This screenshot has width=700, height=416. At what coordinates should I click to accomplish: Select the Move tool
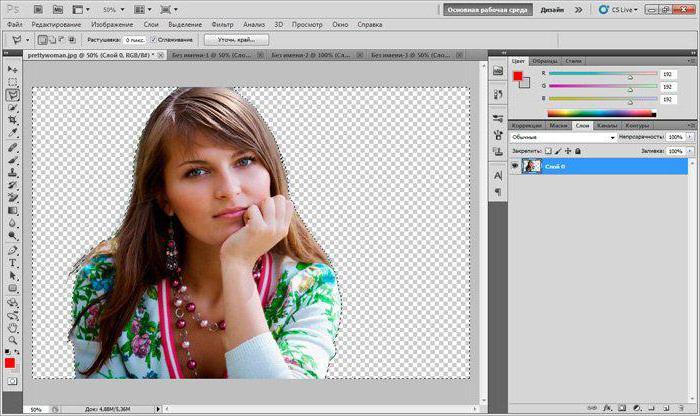tap(12, 70)
